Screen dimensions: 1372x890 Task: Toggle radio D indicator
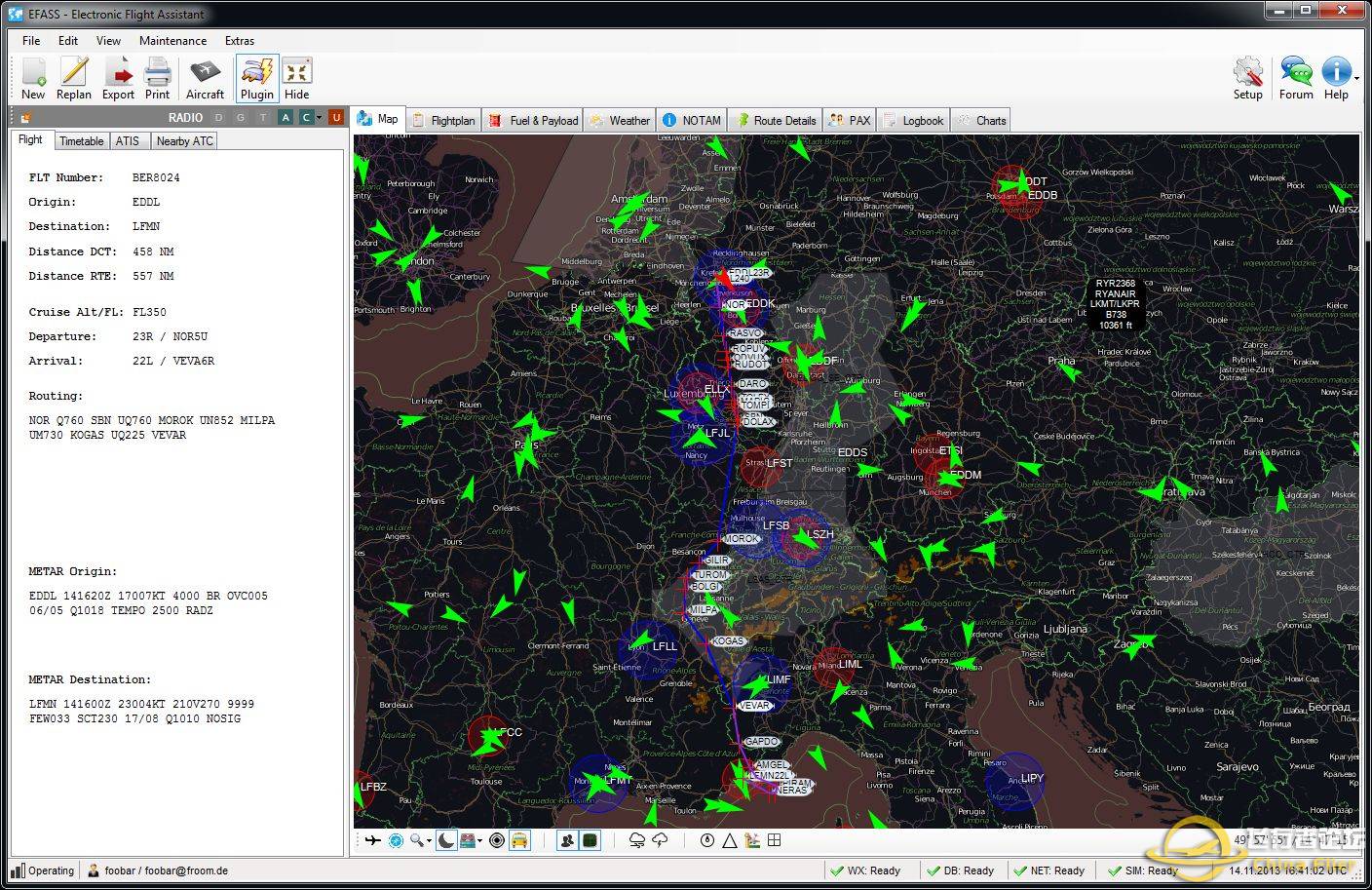coord(218,118)
